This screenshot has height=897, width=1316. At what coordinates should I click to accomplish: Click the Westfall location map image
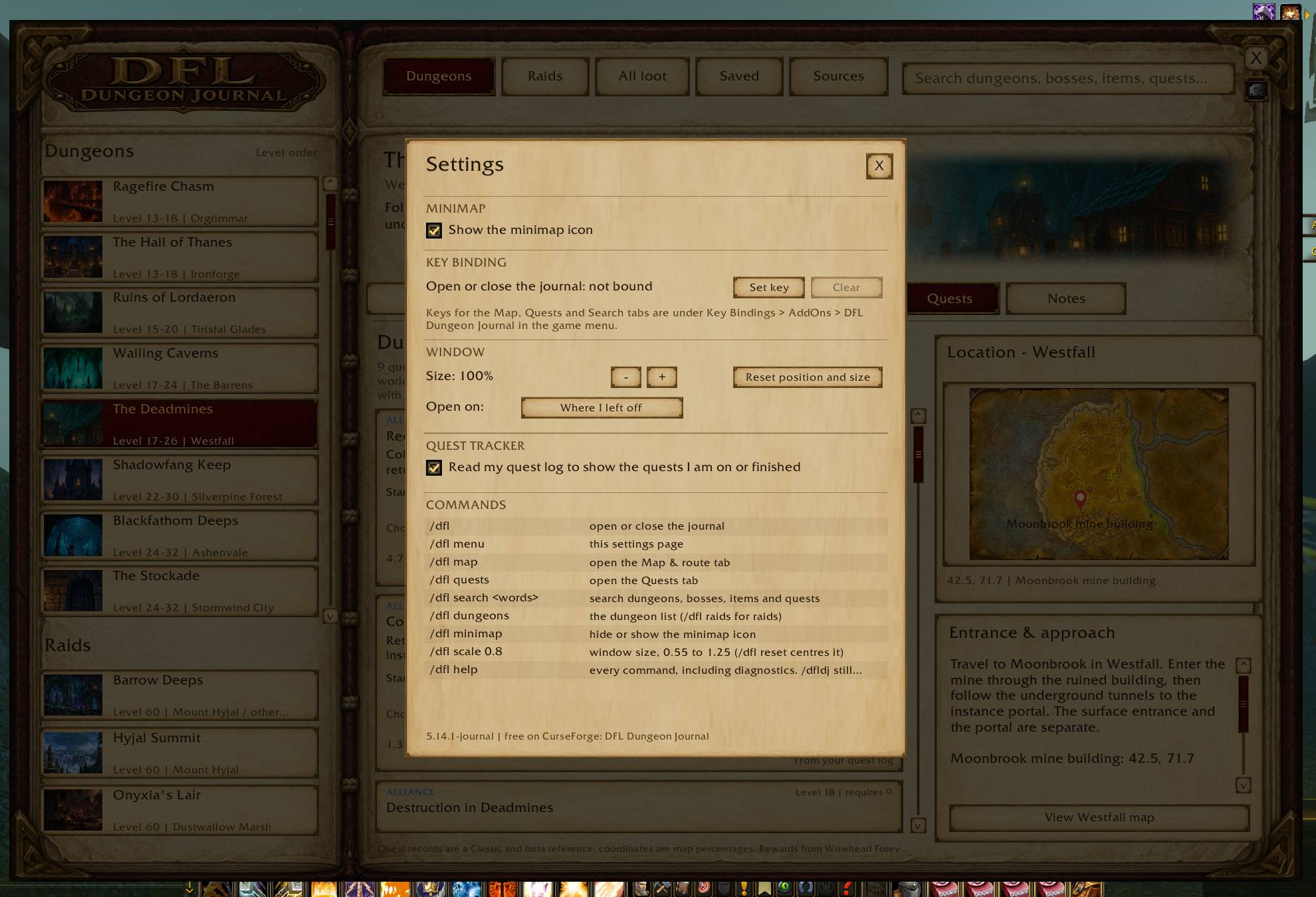point(1099,474)
